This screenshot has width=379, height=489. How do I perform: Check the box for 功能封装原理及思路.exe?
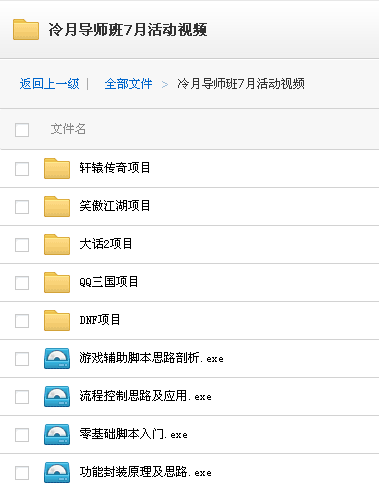click(x=22, y=473)
